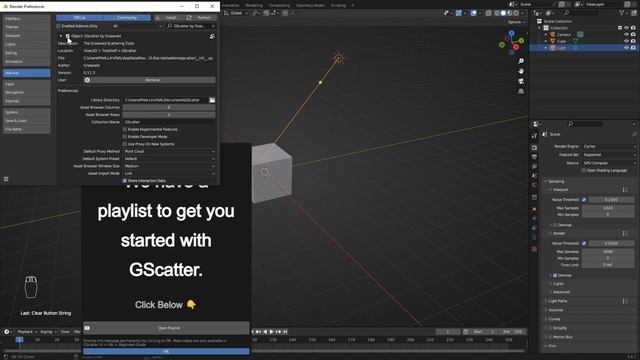Open the Save & Load section
The image size is (640, 360).
point(27,121)
